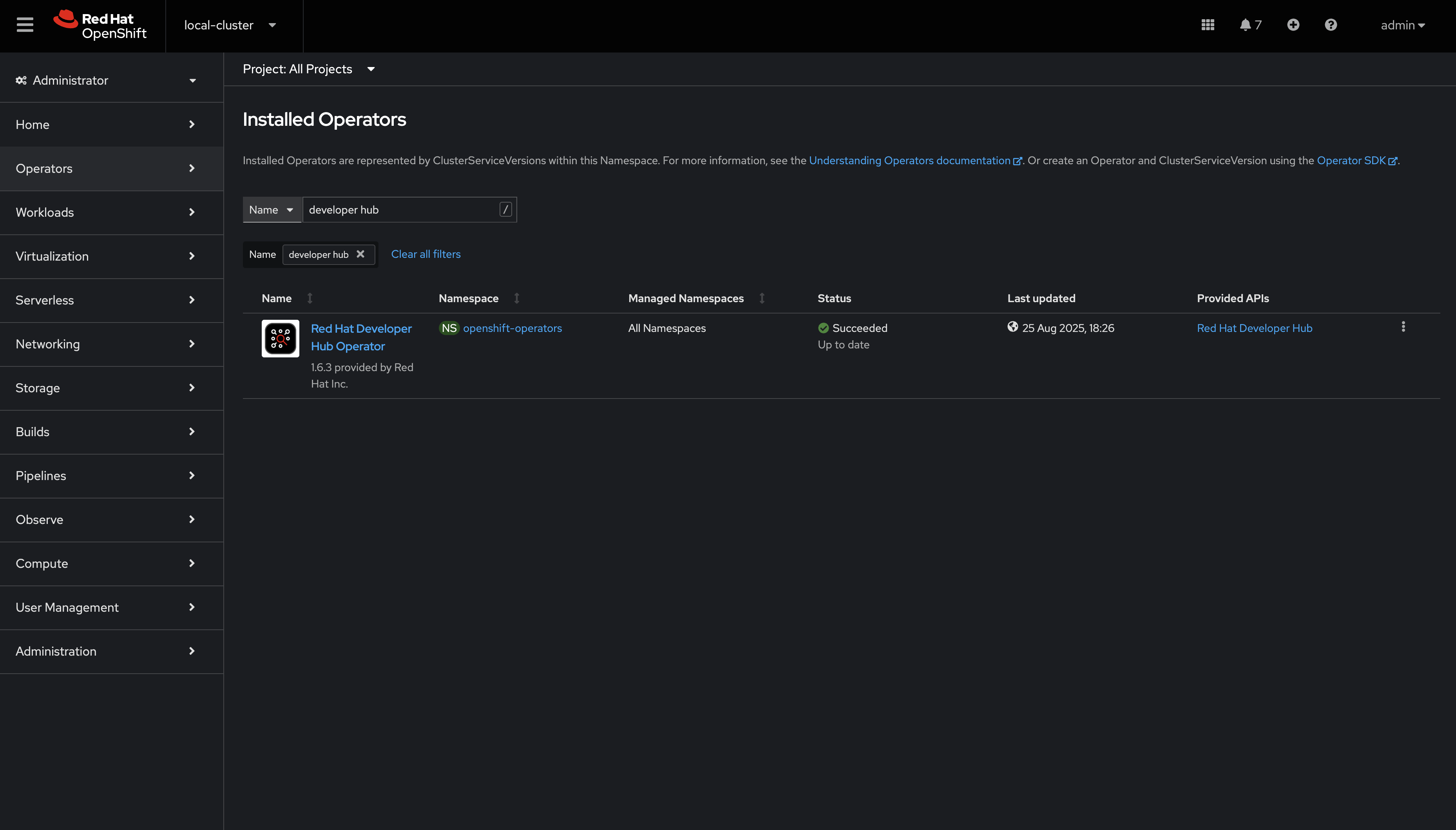
Task: Open notifications bell with 7 alerts
Action: point(1250,25)
